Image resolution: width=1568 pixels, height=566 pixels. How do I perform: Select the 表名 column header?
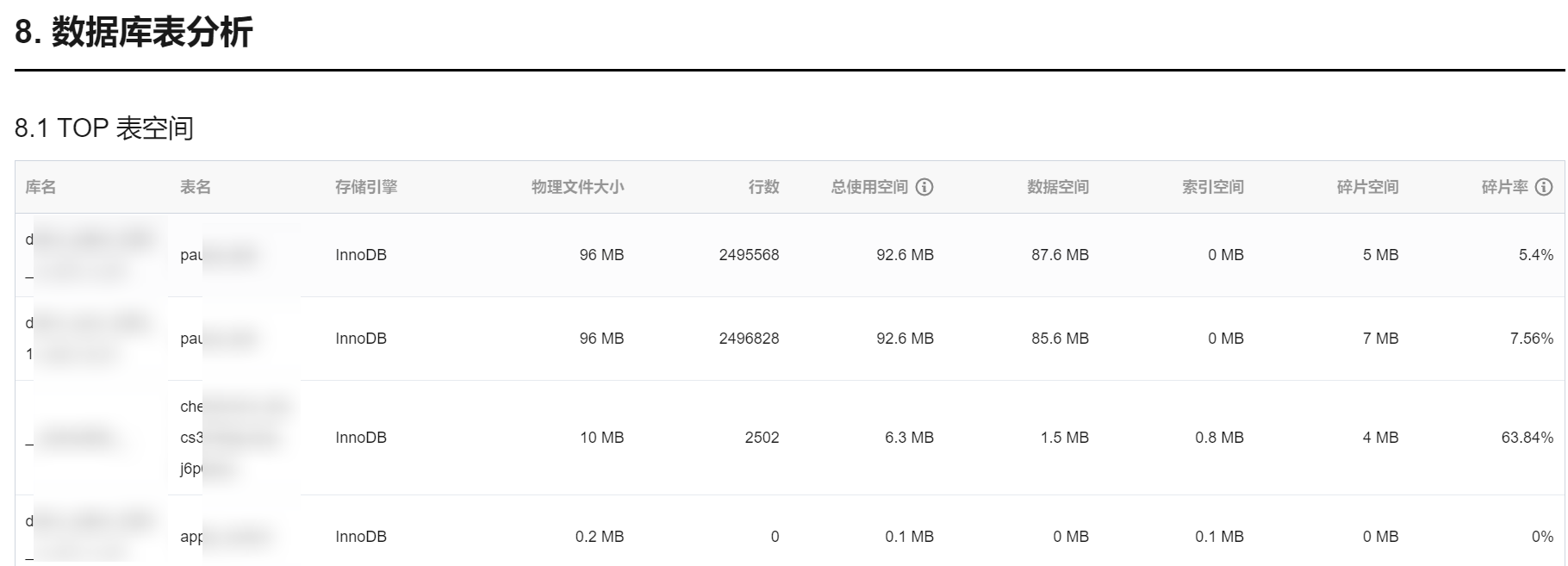[x=196, y=187]
